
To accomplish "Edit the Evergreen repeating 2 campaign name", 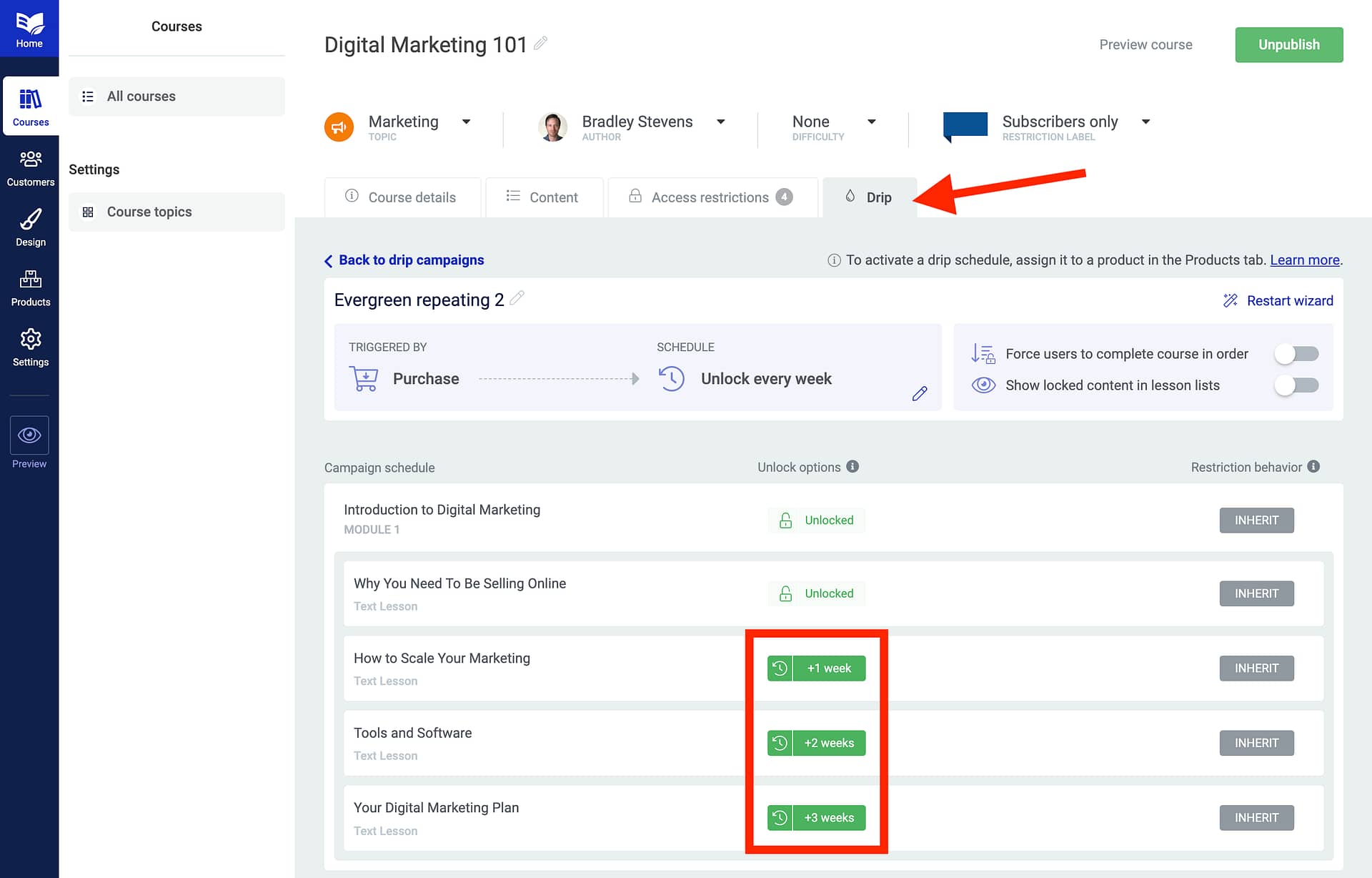I will [517, 298].
